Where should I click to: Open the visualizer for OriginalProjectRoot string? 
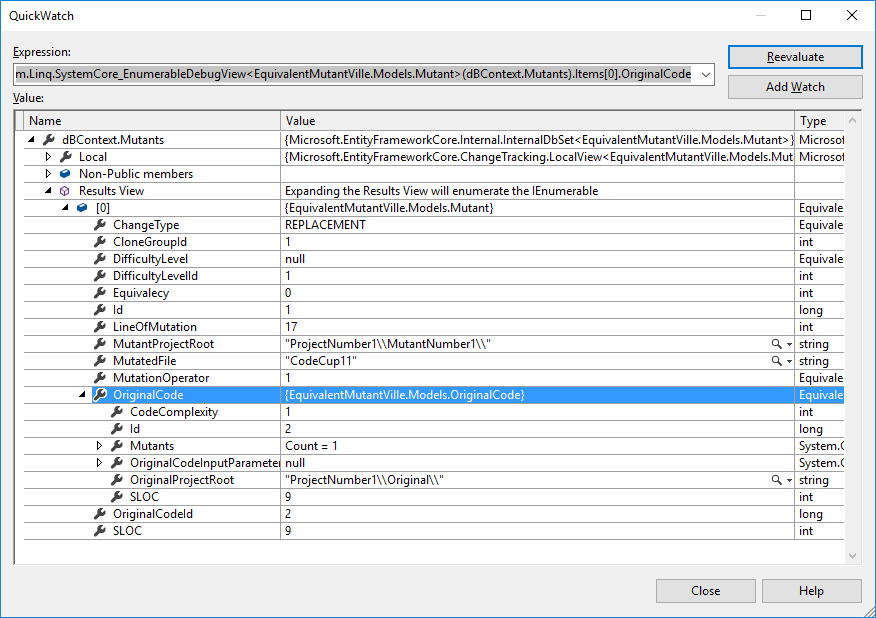click(778, 479)
